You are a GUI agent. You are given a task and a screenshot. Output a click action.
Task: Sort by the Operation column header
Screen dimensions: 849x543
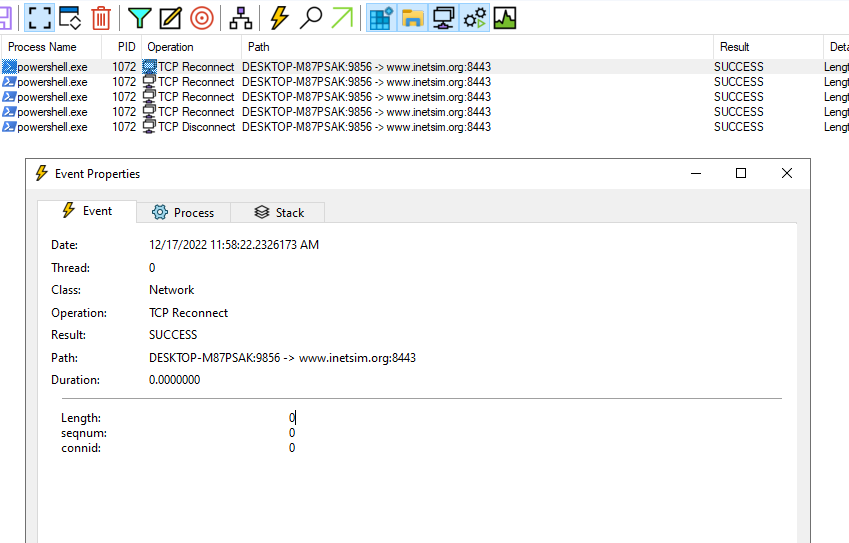[170, 47]
